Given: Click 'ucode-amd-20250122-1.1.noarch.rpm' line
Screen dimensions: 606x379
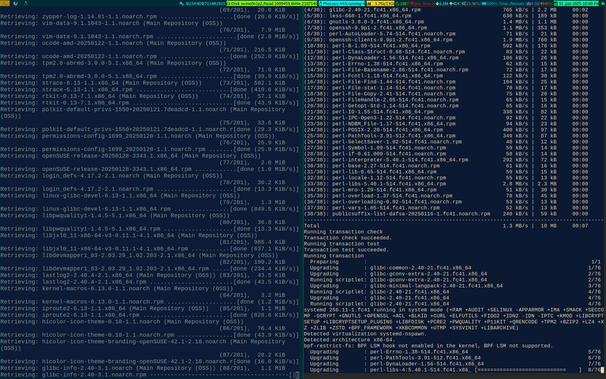Looking at the screenshot, I should pyautogui.click(x=150, y=56).
